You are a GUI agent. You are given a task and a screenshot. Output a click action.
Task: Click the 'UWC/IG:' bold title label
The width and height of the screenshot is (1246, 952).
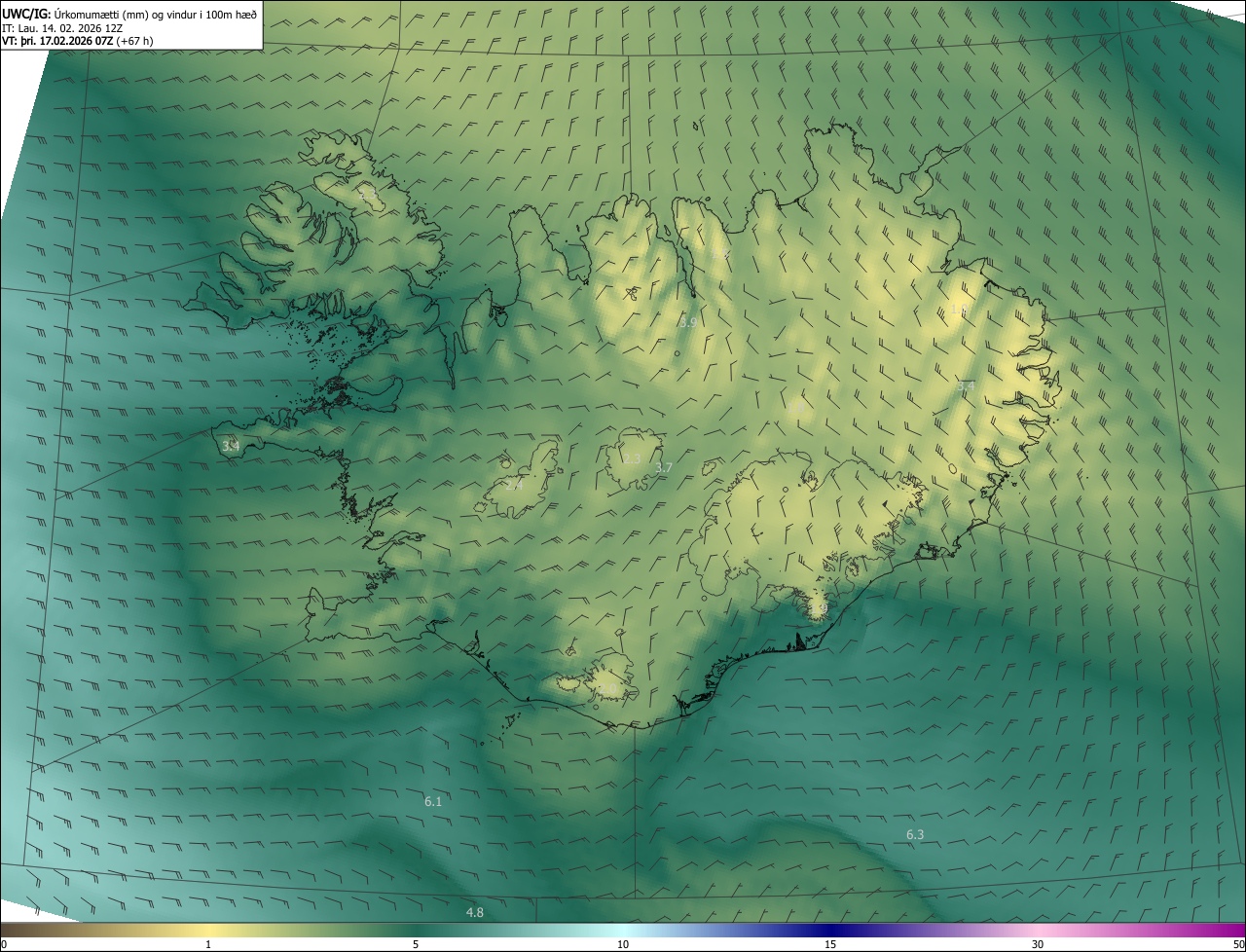[26, 14]
